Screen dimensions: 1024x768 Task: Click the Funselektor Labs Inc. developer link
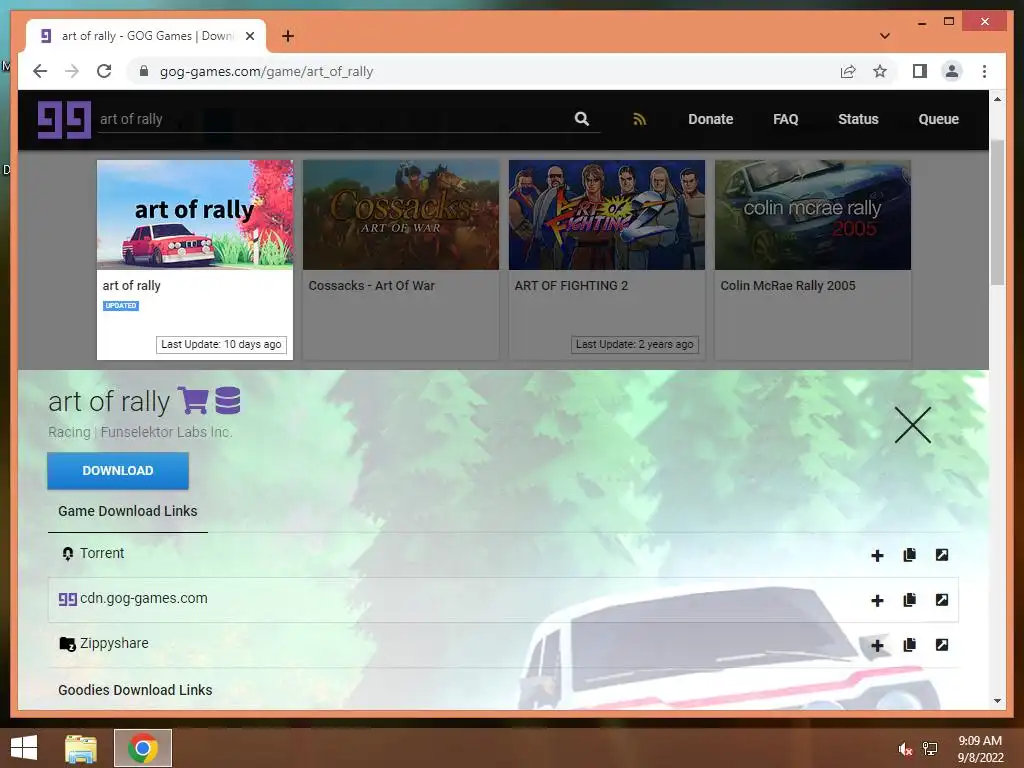click(x=166, y=432)
